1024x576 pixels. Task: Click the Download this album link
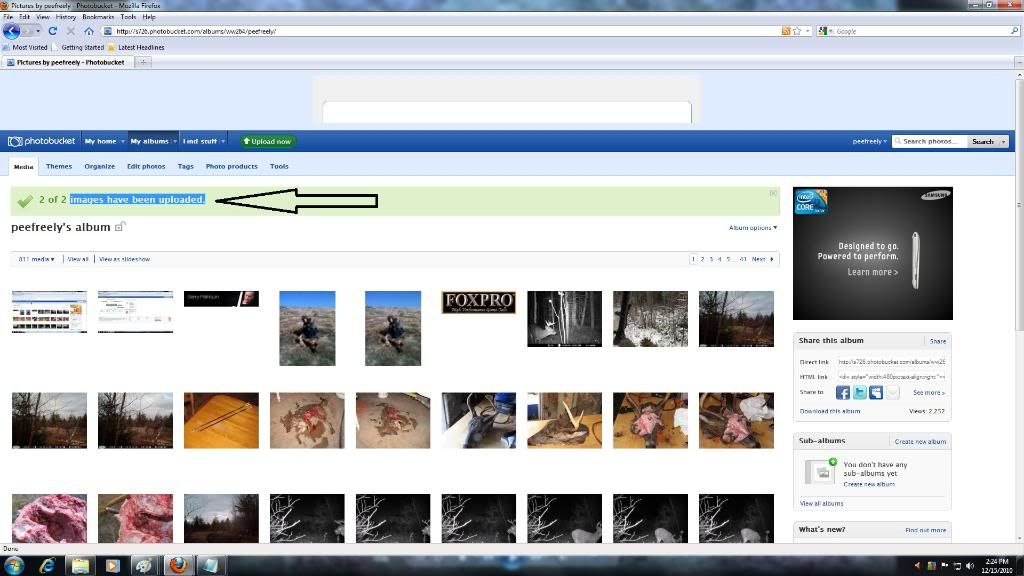point(830,411)
